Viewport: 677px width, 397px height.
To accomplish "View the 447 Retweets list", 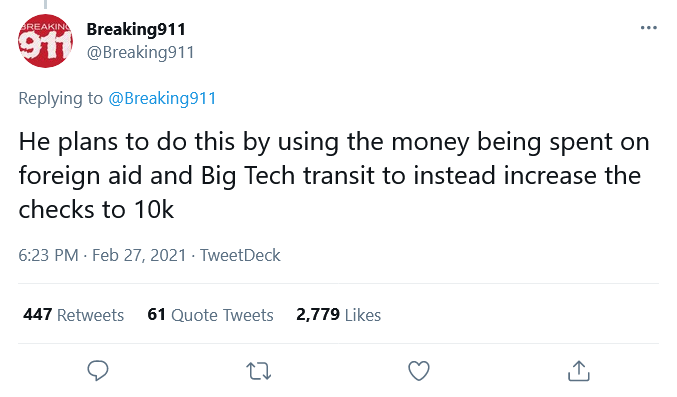I will pyautogui.click(x=73, y=314).
